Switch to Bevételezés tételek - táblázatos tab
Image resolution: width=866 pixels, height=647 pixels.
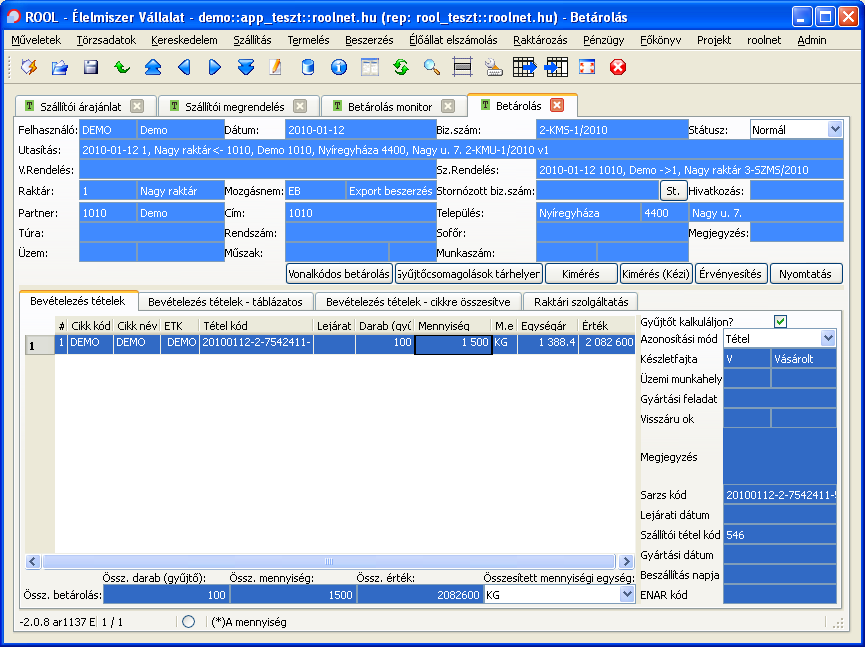[225, 301]
